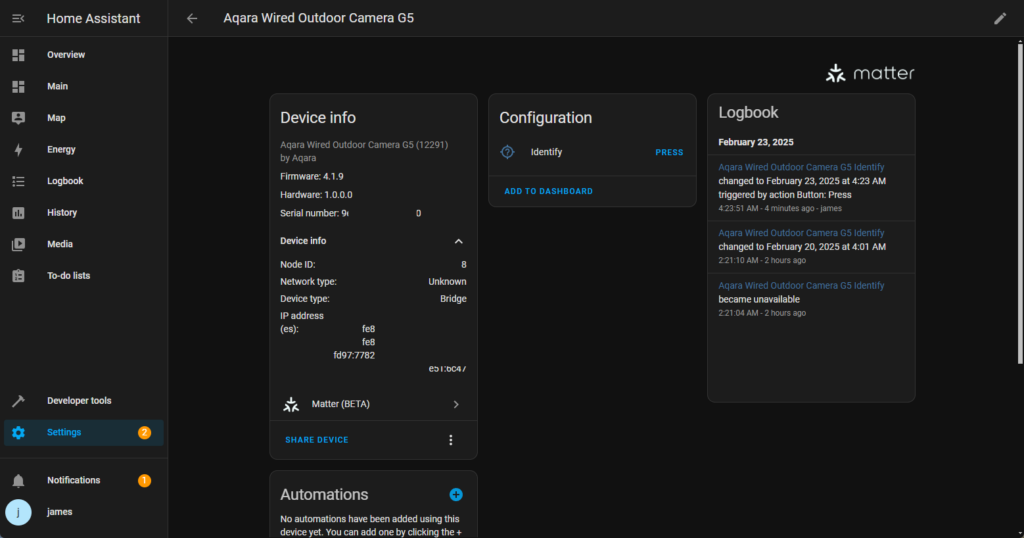This screenshot has height=538, width=1024.
Task: Go to Settings in sidebar
Action: tap(64, 432)
